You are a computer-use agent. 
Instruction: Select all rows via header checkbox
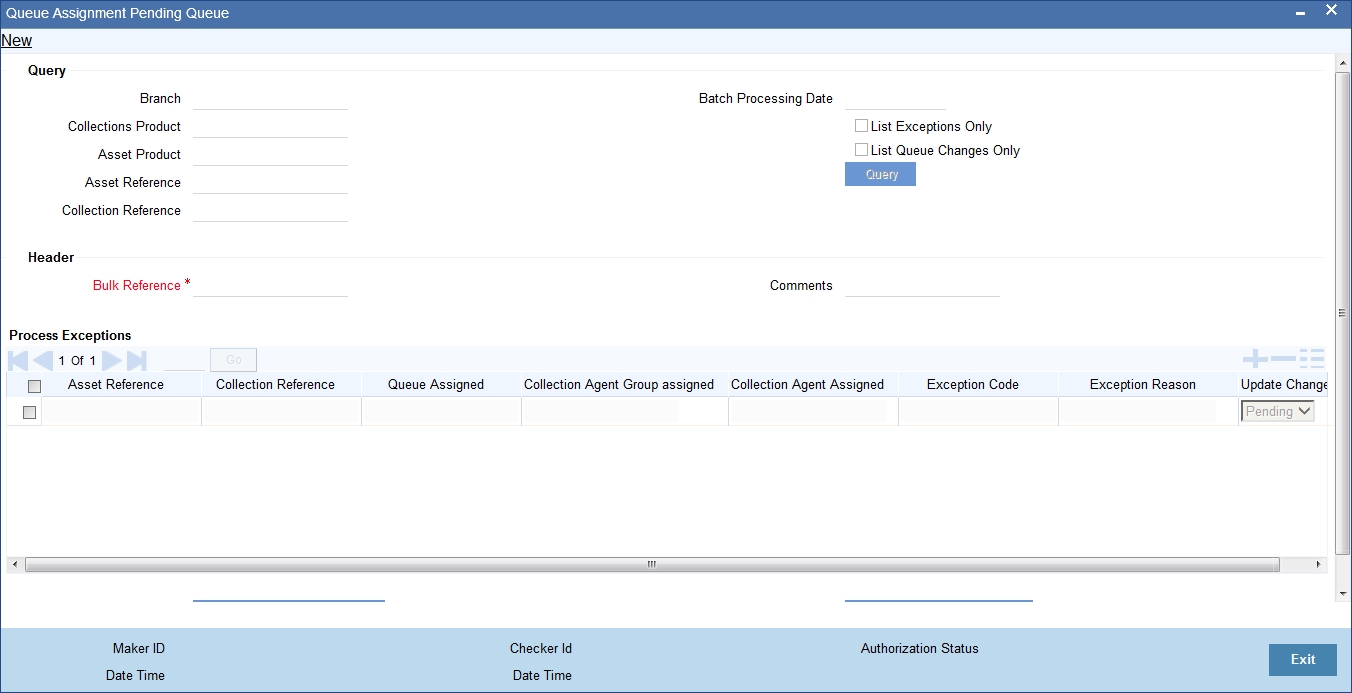pyautogui.click(x=34, y=386)
